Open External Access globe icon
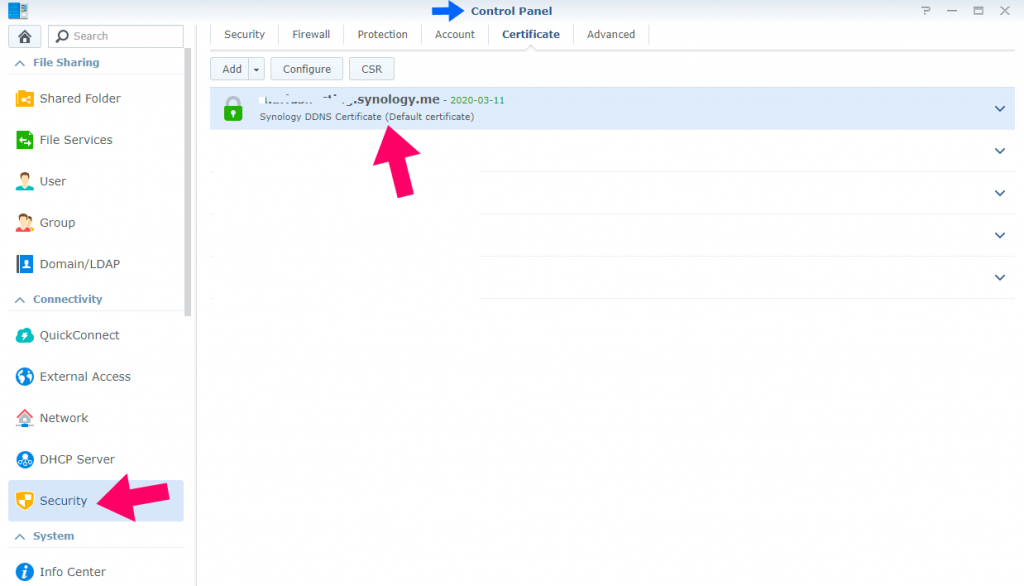The width and height of the screenshot is (1024, 586). pos(25,377)
